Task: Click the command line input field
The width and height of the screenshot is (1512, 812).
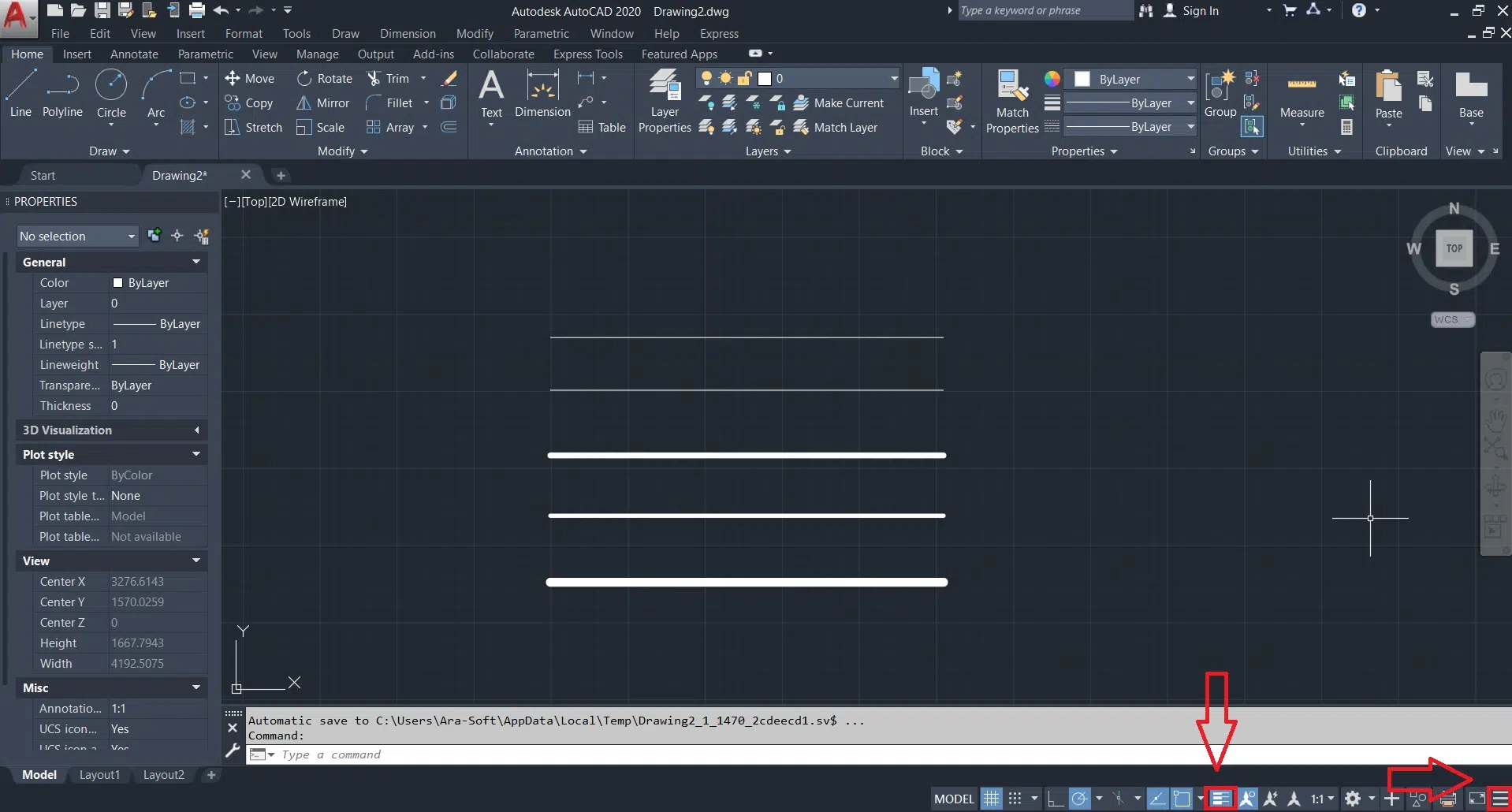Action: [x=709, y=754]
